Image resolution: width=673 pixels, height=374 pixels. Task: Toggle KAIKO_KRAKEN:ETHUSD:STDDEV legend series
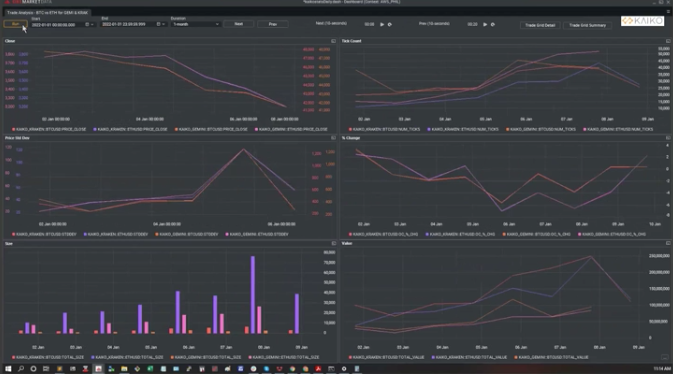coord(116,234)
